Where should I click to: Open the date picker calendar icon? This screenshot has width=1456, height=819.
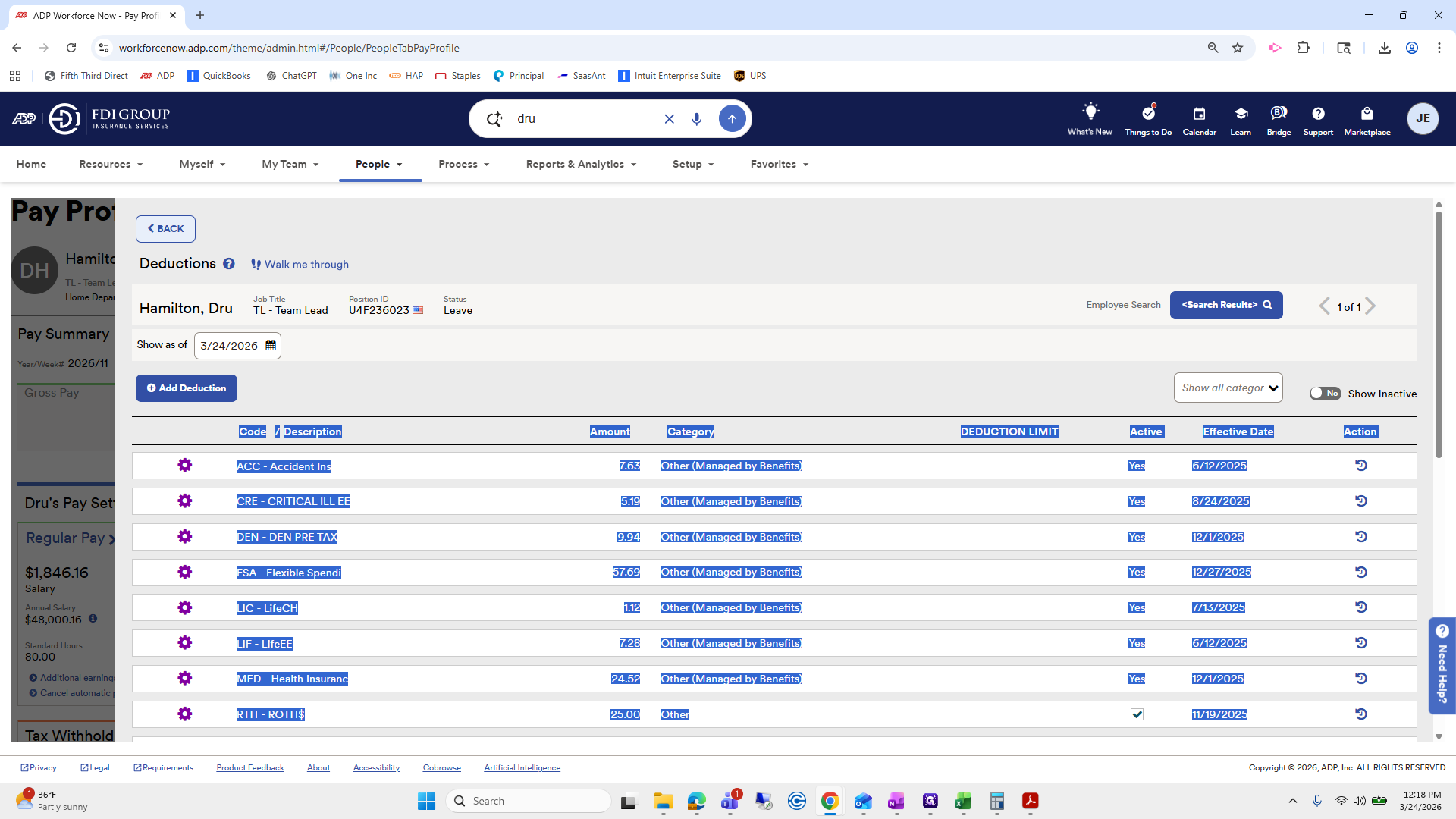coord(271,346)
